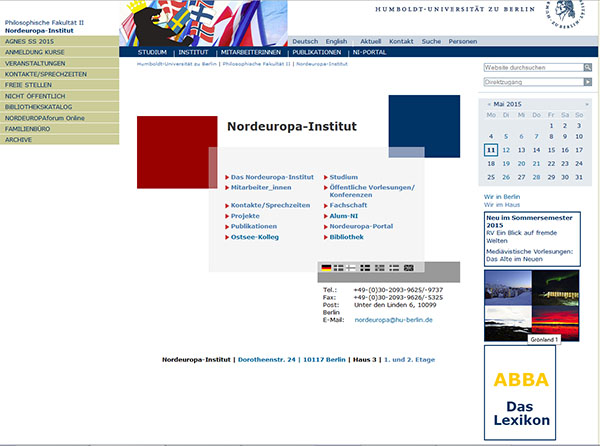Click the bear with flags banner image
The width and height of the screenshot is (600, 446).
click(203, 23)
